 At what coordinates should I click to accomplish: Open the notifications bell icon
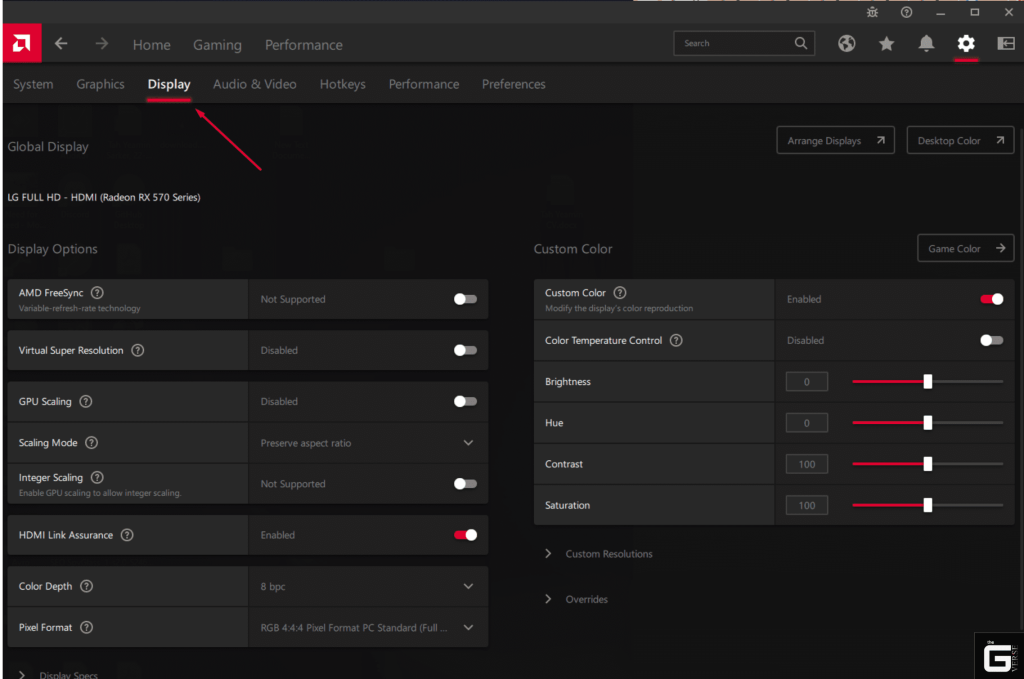tap(925, 44)
